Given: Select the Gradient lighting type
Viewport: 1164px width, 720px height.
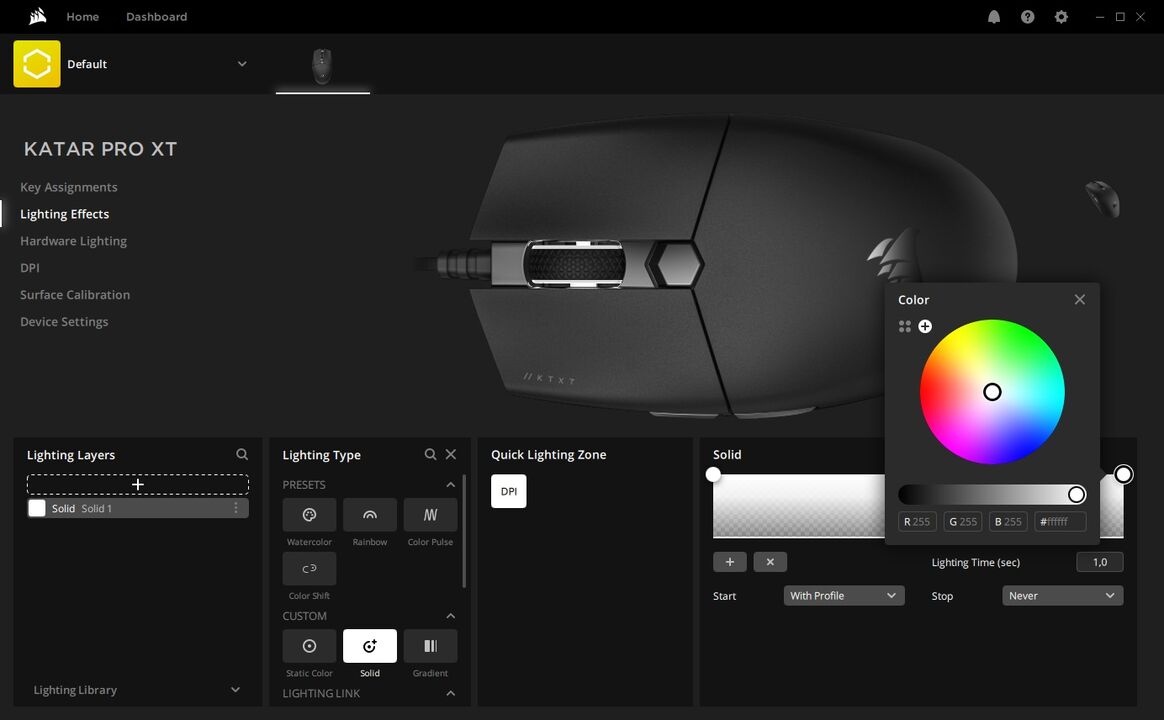Looking at the screenshot, I should 431,646.
